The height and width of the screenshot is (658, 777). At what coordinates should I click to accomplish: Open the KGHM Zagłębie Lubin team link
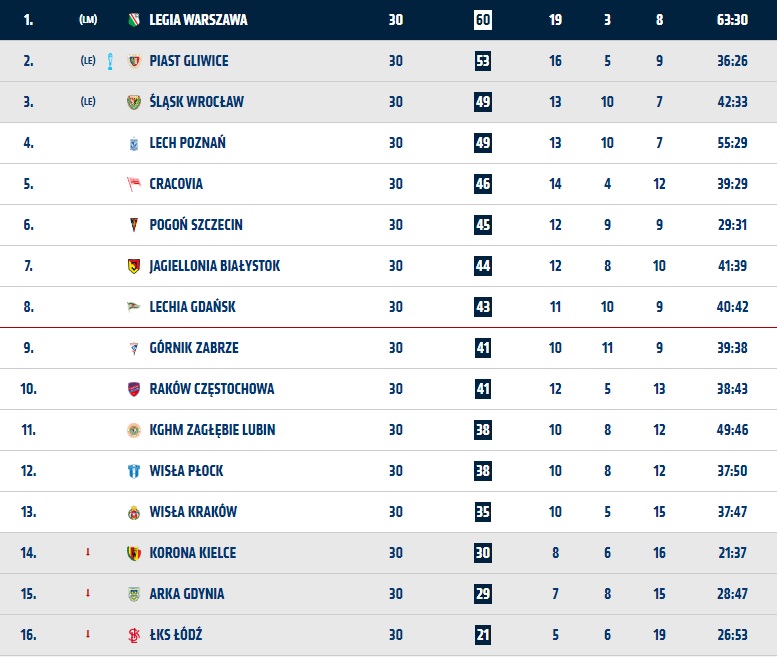212,430
